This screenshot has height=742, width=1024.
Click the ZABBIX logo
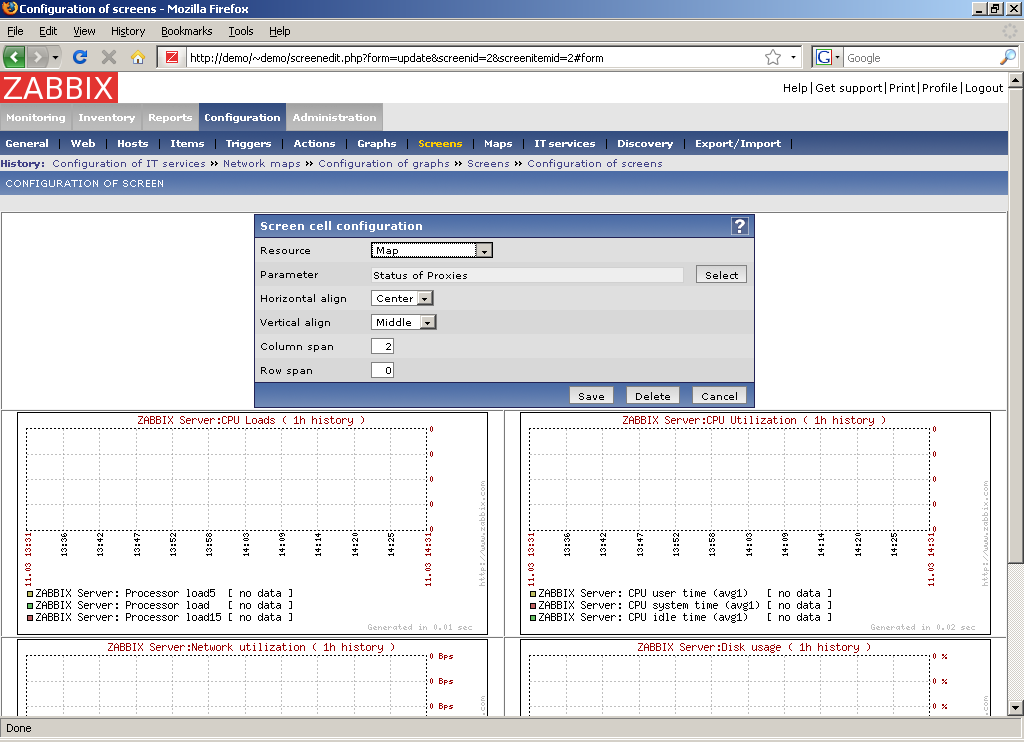[59, 88]
